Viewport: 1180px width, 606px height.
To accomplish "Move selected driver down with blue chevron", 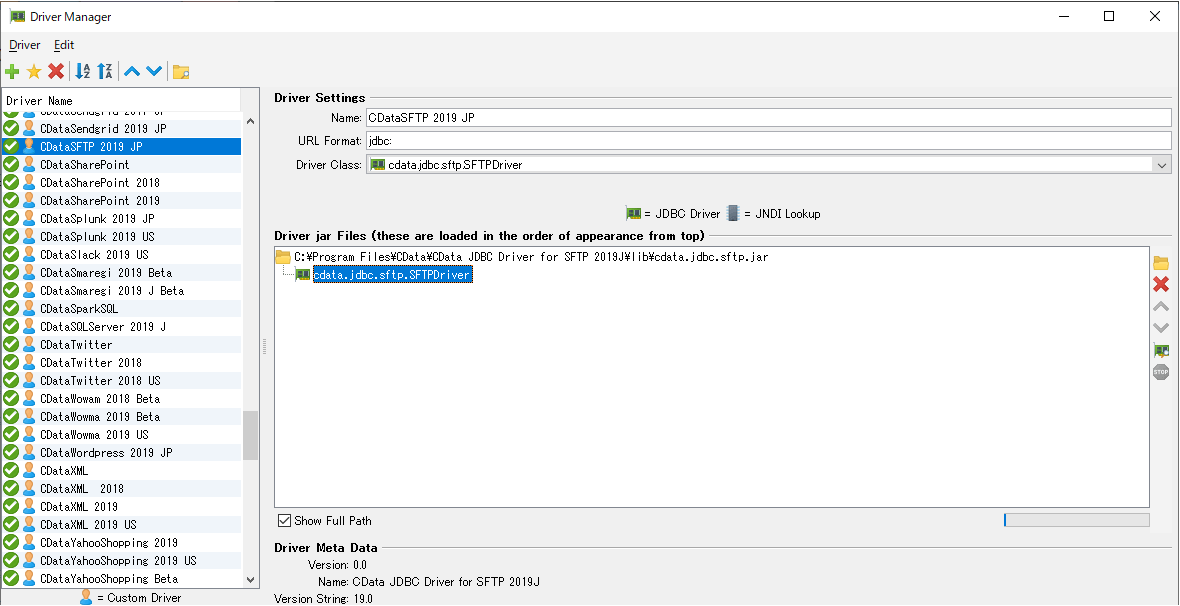I will click(x=154, y=72).
